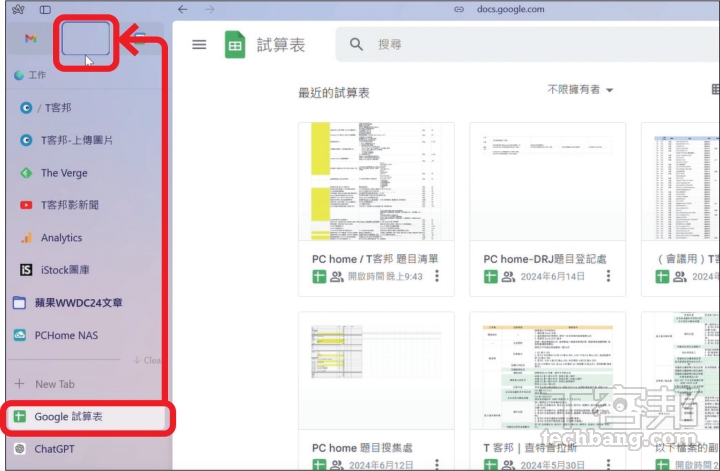Click the YouTube favicon of T客邦影新聞
This screenshot has width=720, height=471.
click(x=26, y=205)
